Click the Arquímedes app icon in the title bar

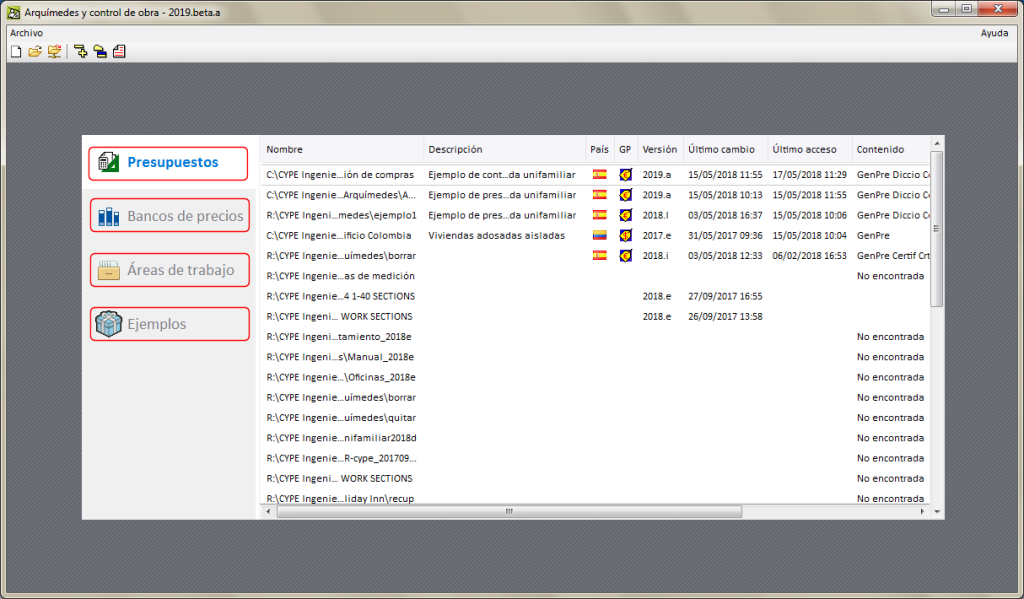tap(13, 12)
